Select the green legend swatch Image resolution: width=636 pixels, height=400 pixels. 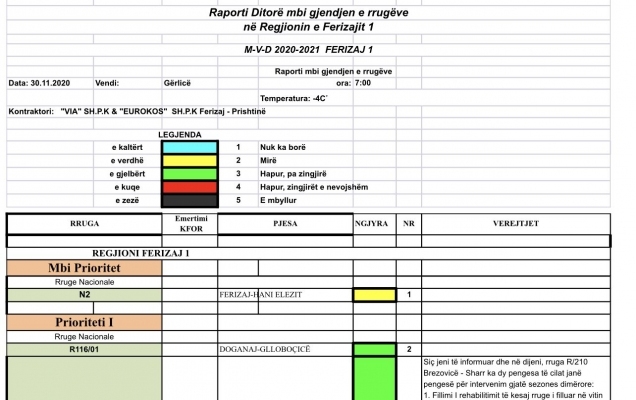pyautogui.click(x=190, y=174)
